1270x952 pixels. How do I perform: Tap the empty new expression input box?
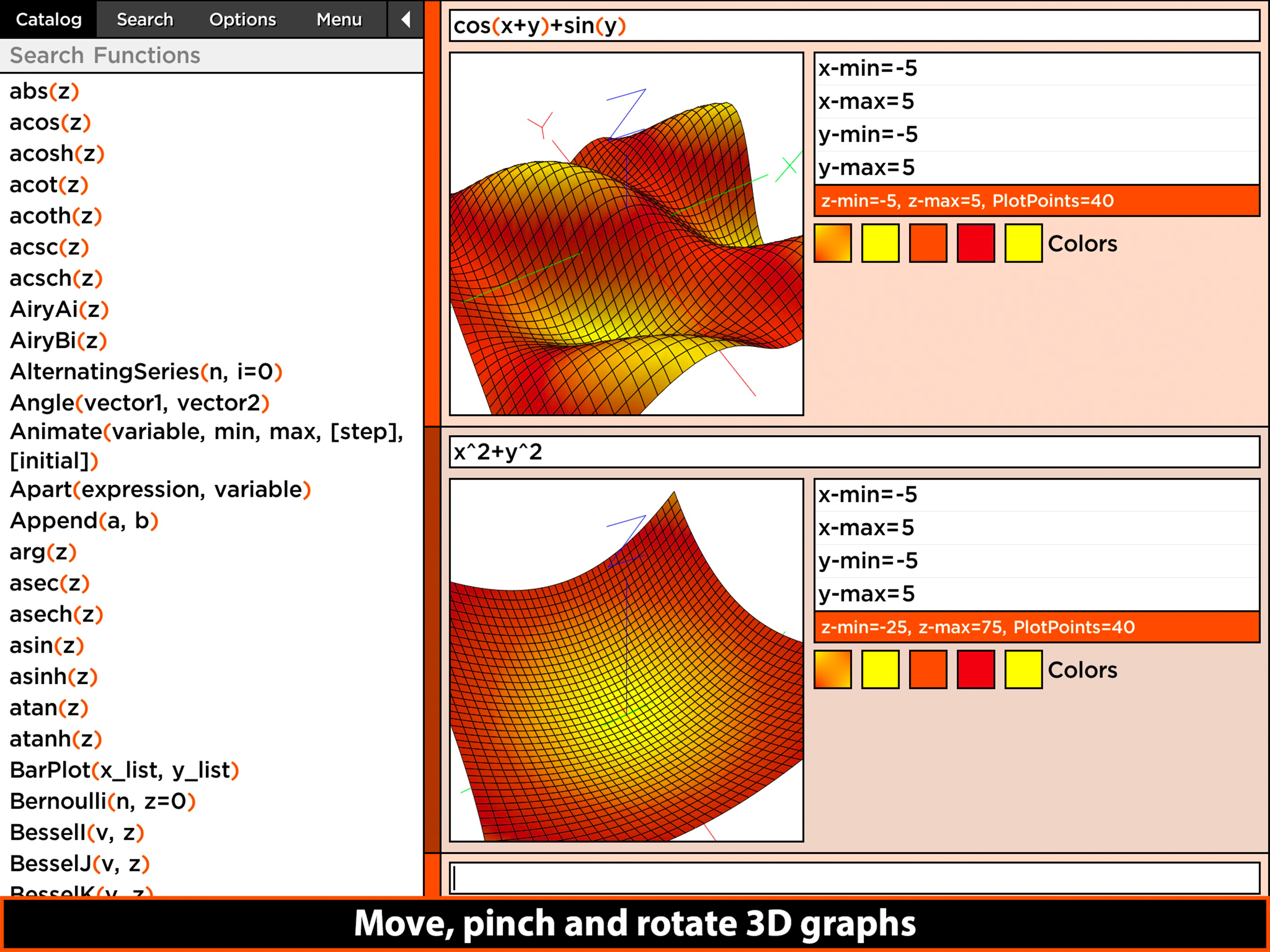pos(854,878)
